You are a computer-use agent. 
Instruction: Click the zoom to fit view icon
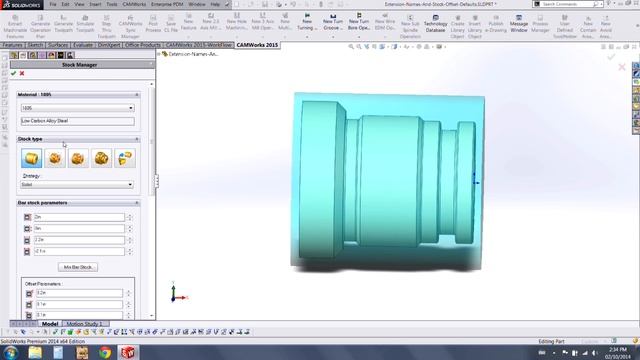tap(351, 47)
